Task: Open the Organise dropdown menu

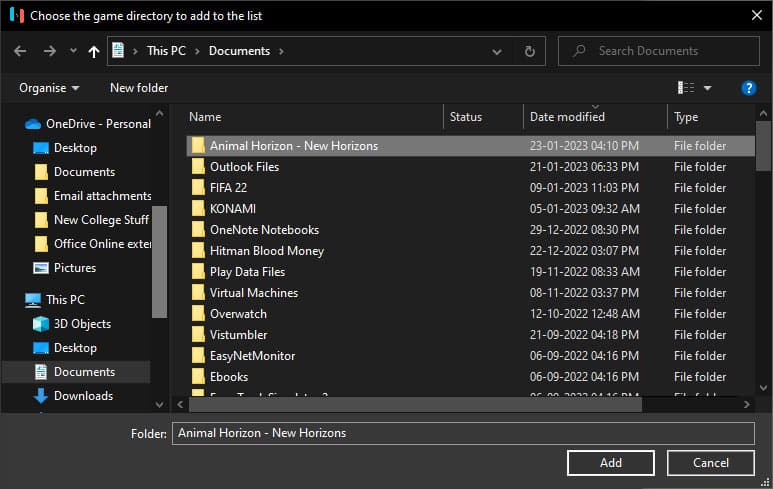Action: [x=49, y=88]
